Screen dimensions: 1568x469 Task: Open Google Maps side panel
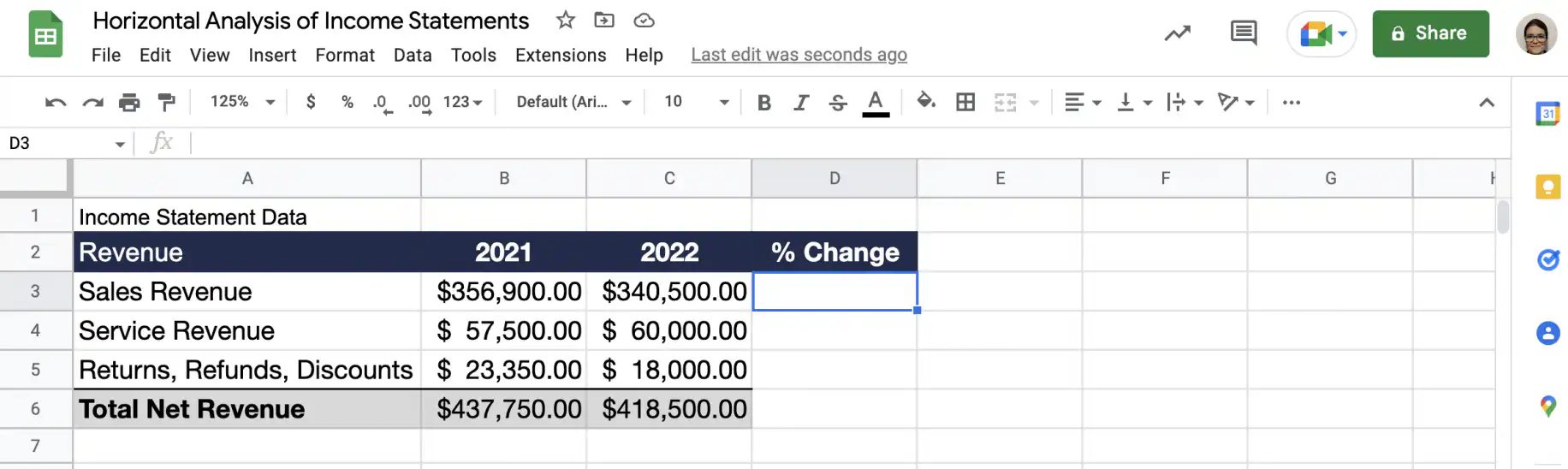click(x=1547, y=407)
